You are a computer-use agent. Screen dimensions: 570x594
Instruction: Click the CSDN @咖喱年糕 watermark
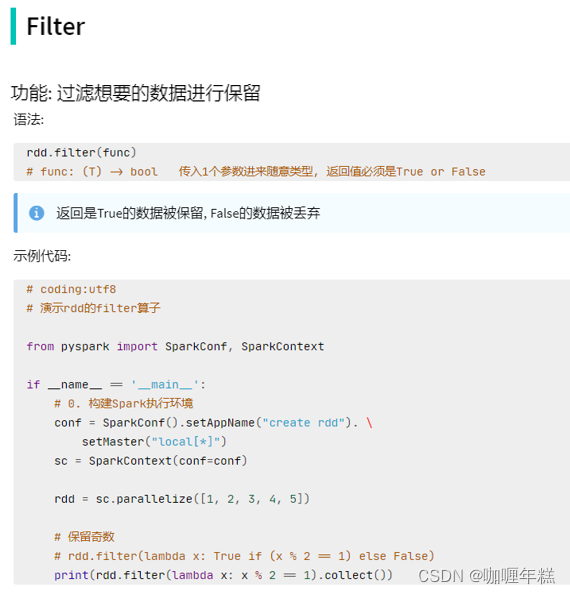tap(486, 576)
